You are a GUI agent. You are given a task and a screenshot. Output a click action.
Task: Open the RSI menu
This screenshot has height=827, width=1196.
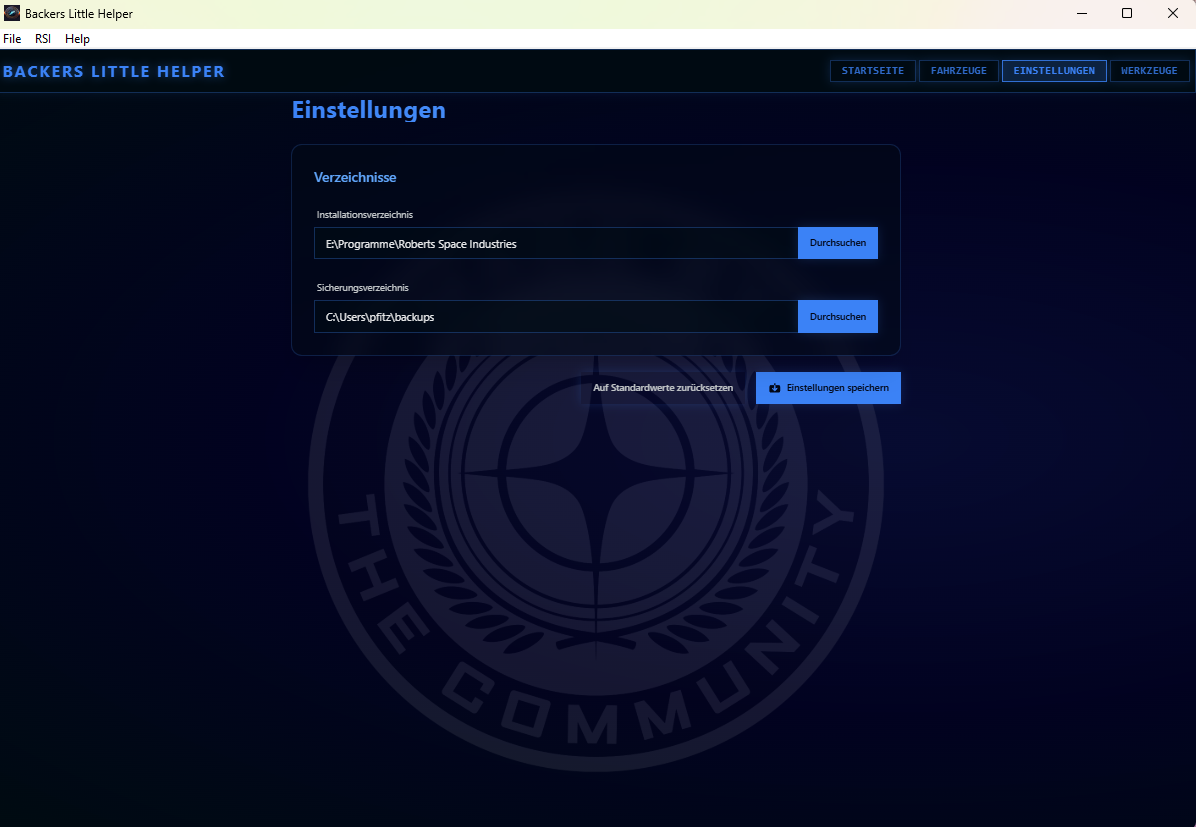coord(43,39)
